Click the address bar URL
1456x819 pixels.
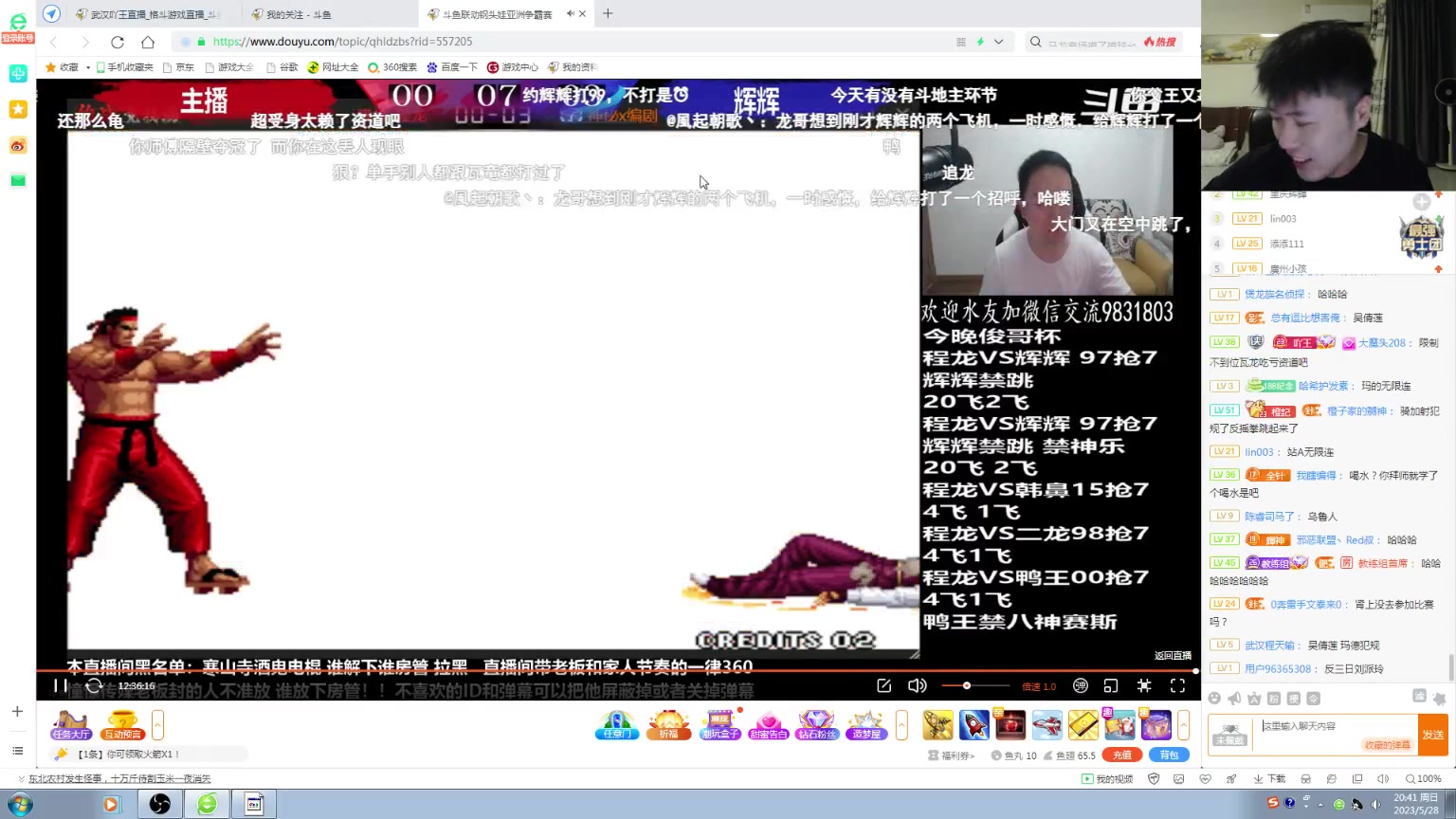tap(342, 42)
